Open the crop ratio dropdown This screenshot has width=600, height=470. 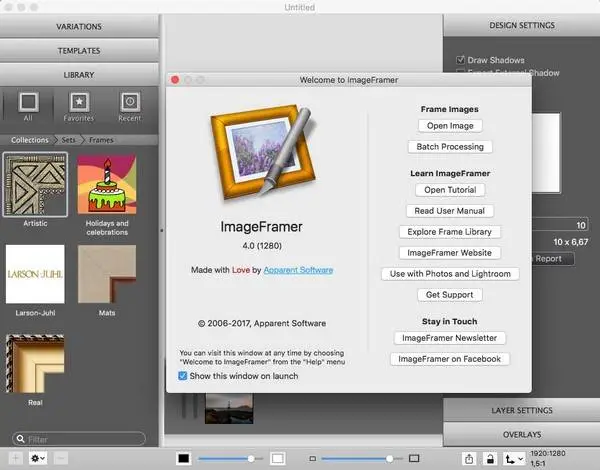514,458
